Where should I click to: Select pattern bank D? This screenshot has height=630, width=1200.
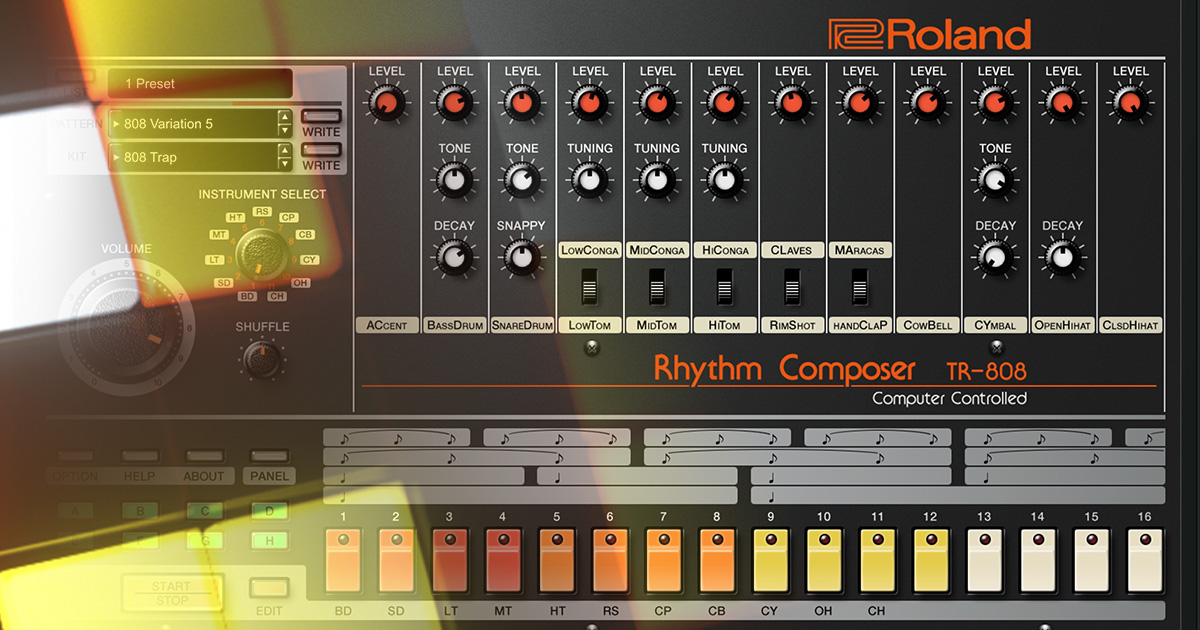click(x=268, y=511)
